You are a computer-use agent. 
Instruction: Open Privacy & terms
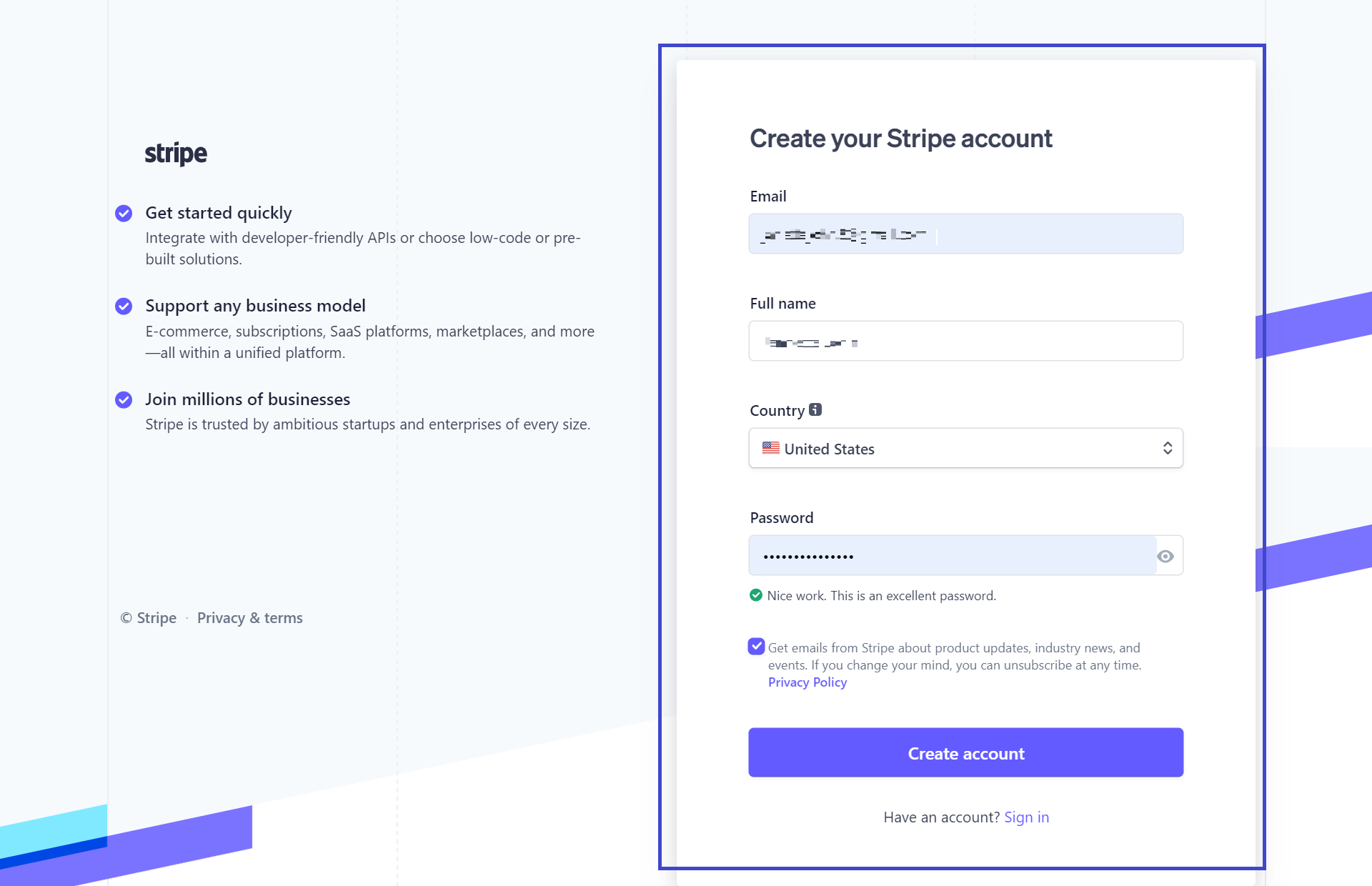pos(249,617)
